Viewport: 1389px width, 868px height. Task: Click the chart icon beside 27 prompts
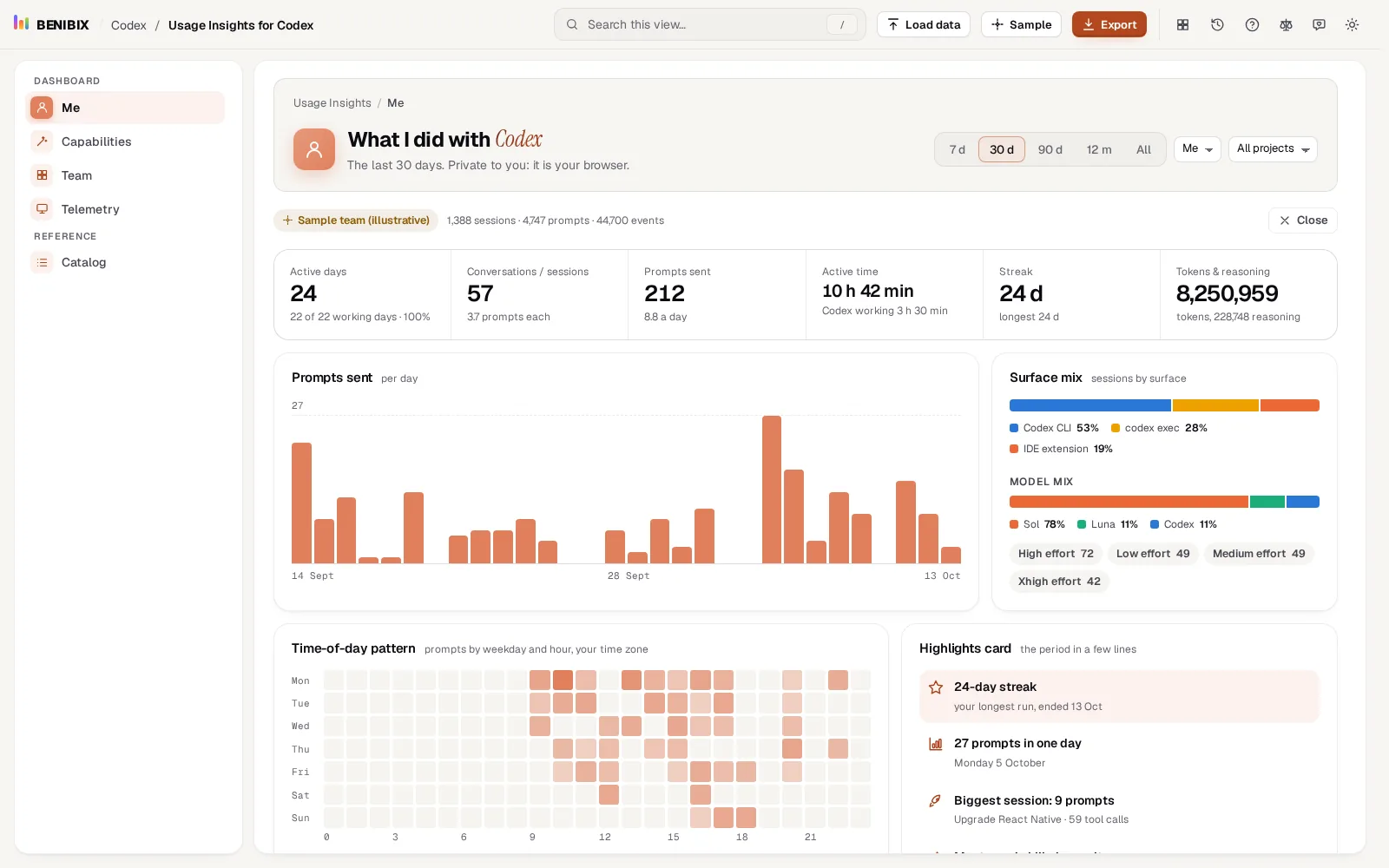[936, 744]
